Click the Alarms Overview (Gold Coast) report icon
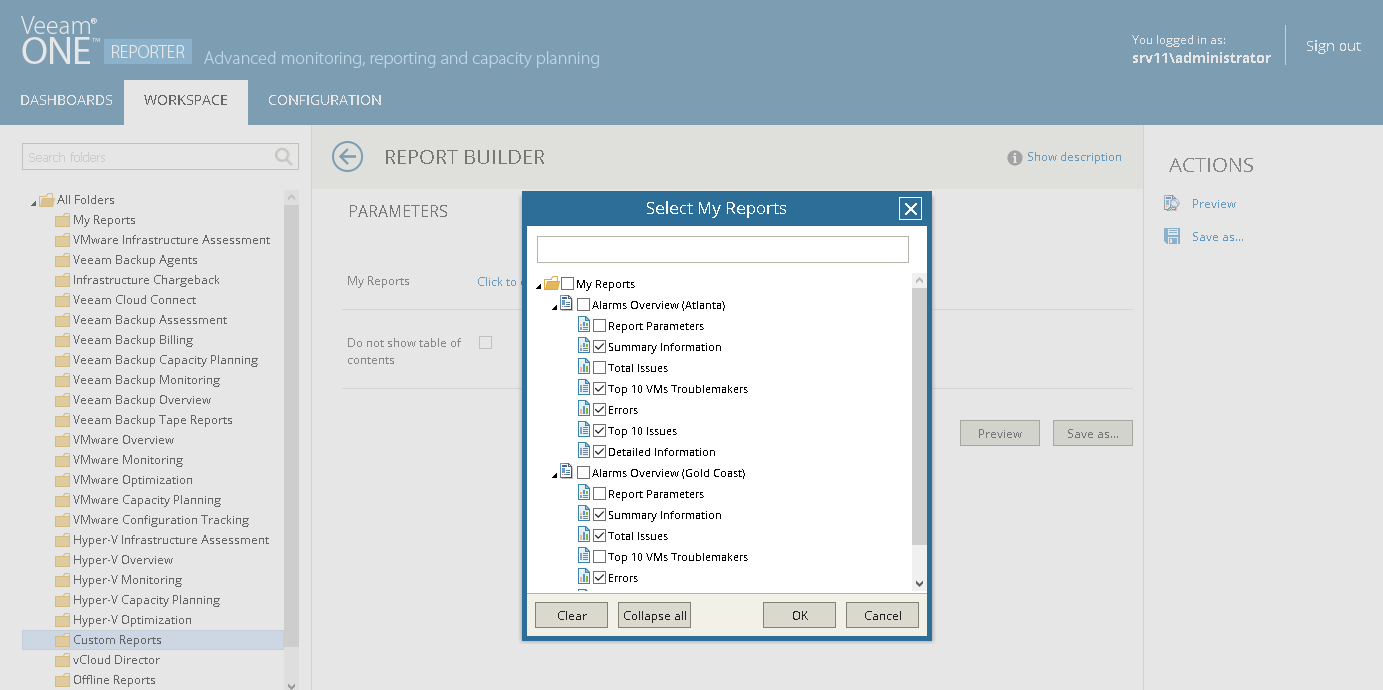The height and width of the screenshot is (690, 1383). (567, 472)
